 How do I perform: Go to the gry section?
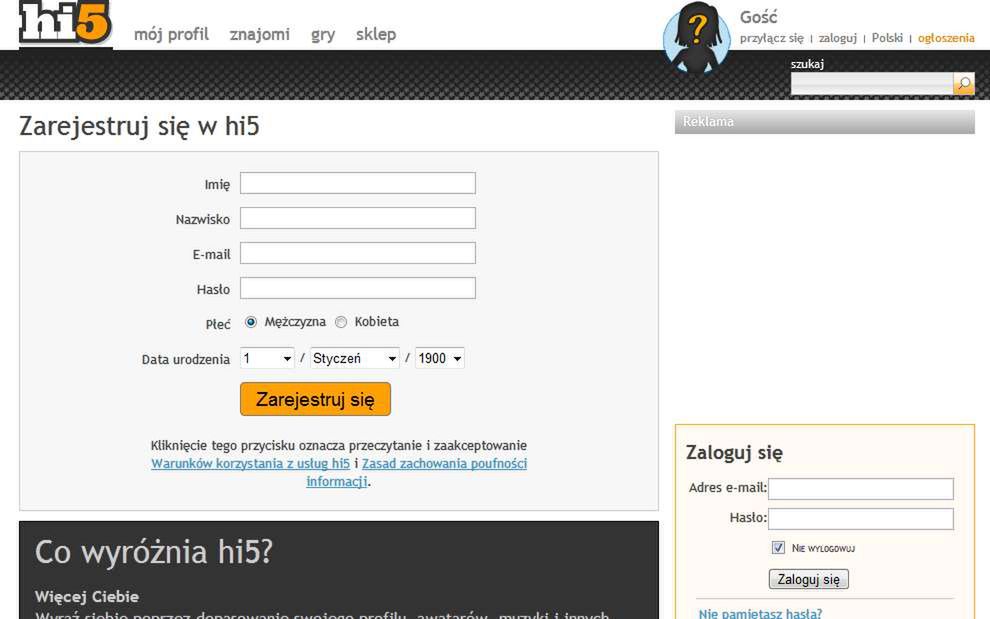click(323, 35)
